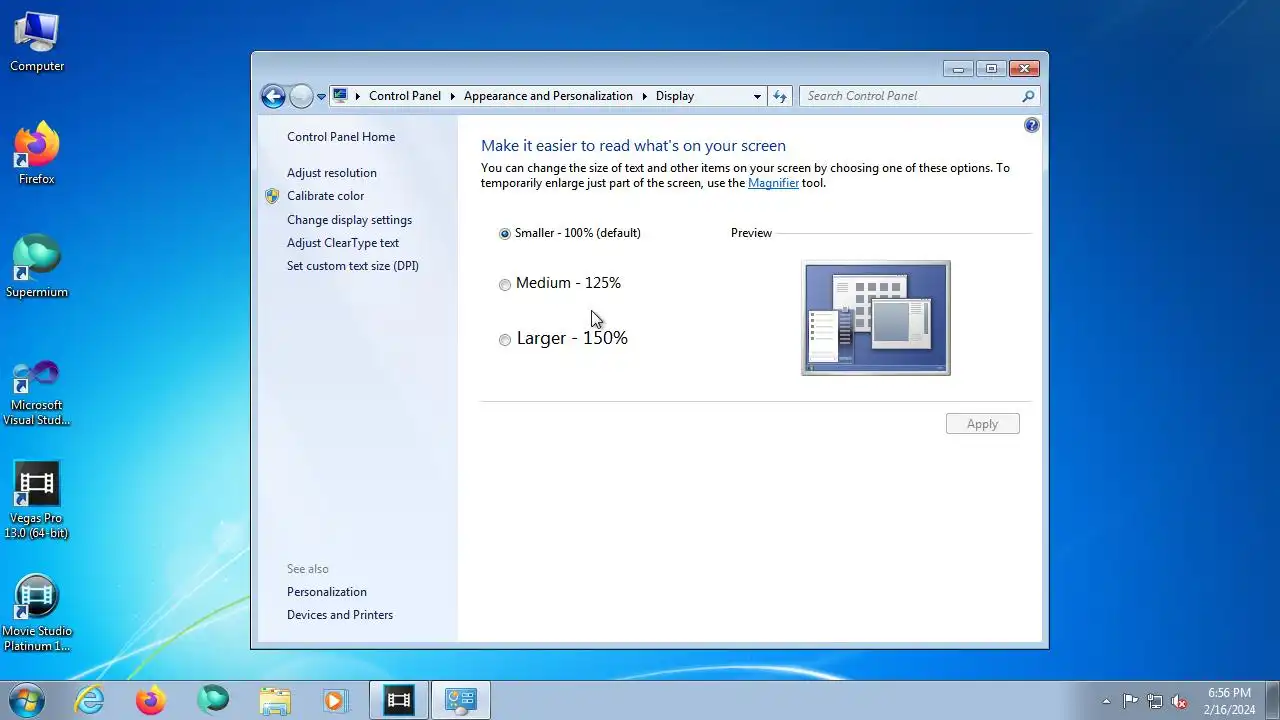Open the address bar history dropdown

[757, 96]
